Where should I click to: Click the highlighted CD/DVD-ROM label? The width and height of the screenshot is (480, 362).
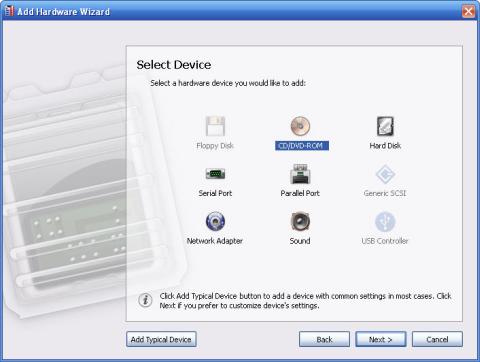pos(302,146)
